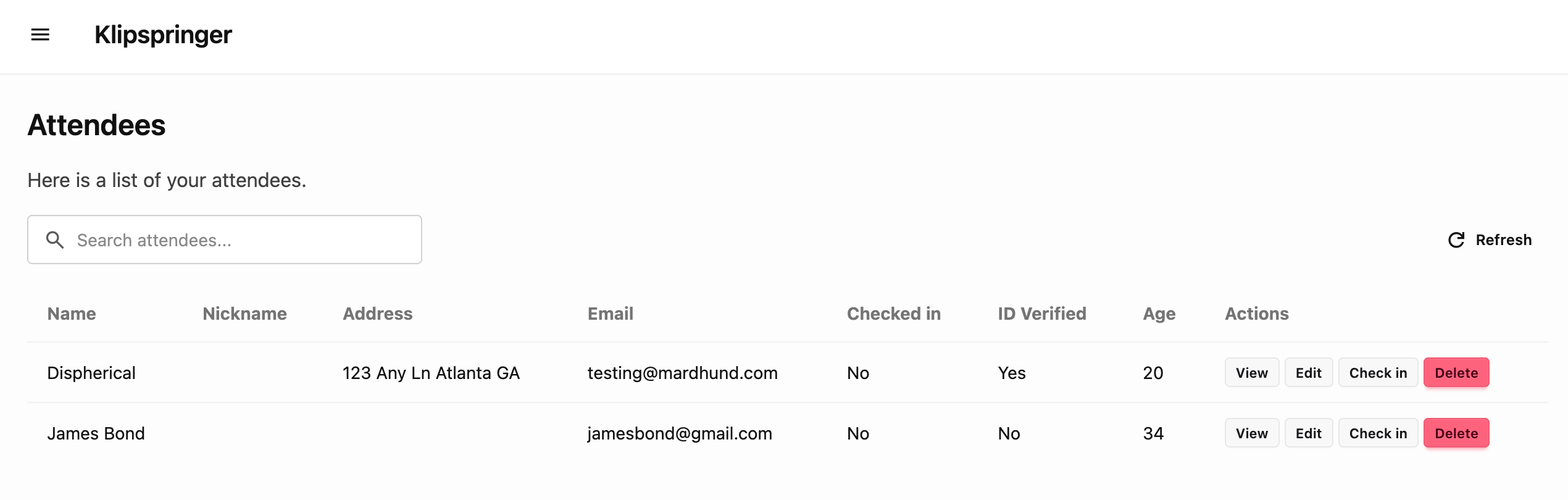The image size is (1568, 500).
Task: Click the ID Verified column header
Action: (x=1041, y=314)
